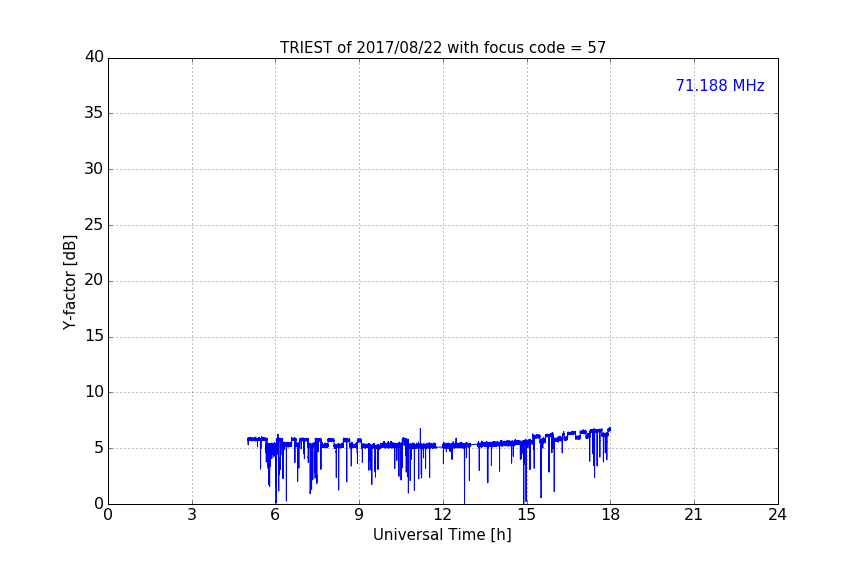Click the Universal Time [h] axis label

pos(442,535)
